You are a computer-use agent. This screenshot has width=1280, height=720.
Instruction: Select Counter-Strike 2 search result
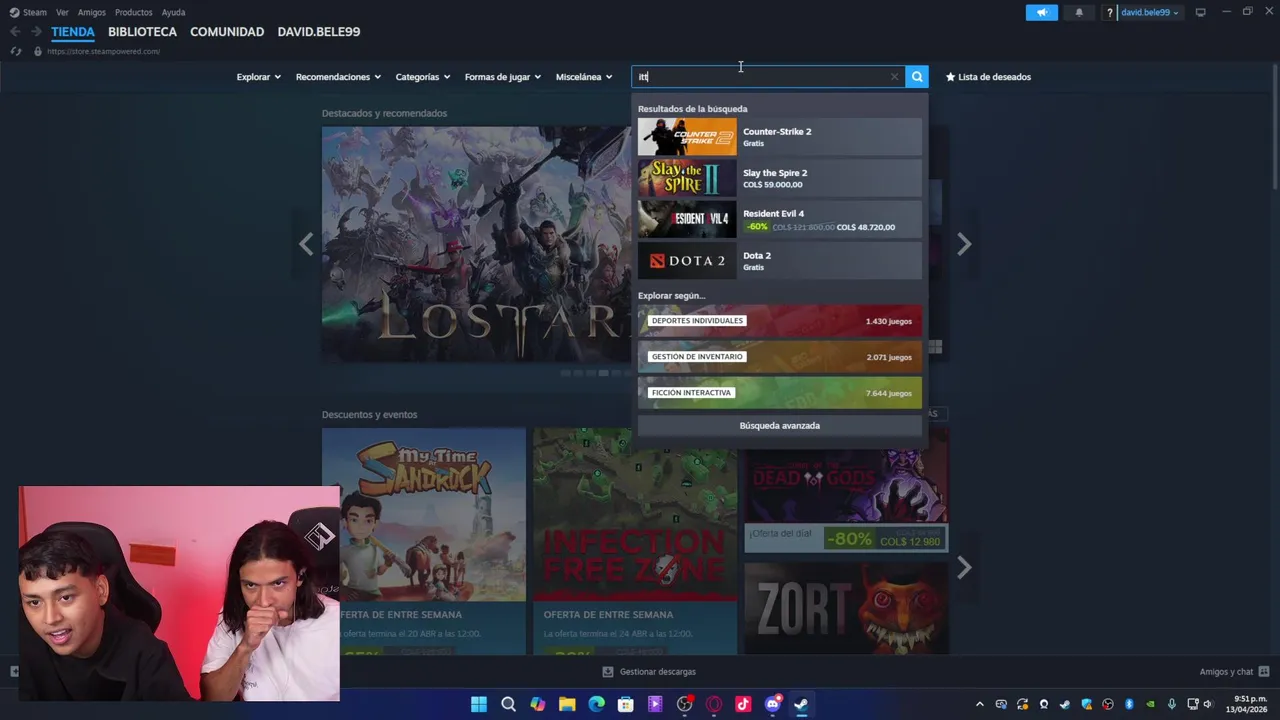click(780, 137)
